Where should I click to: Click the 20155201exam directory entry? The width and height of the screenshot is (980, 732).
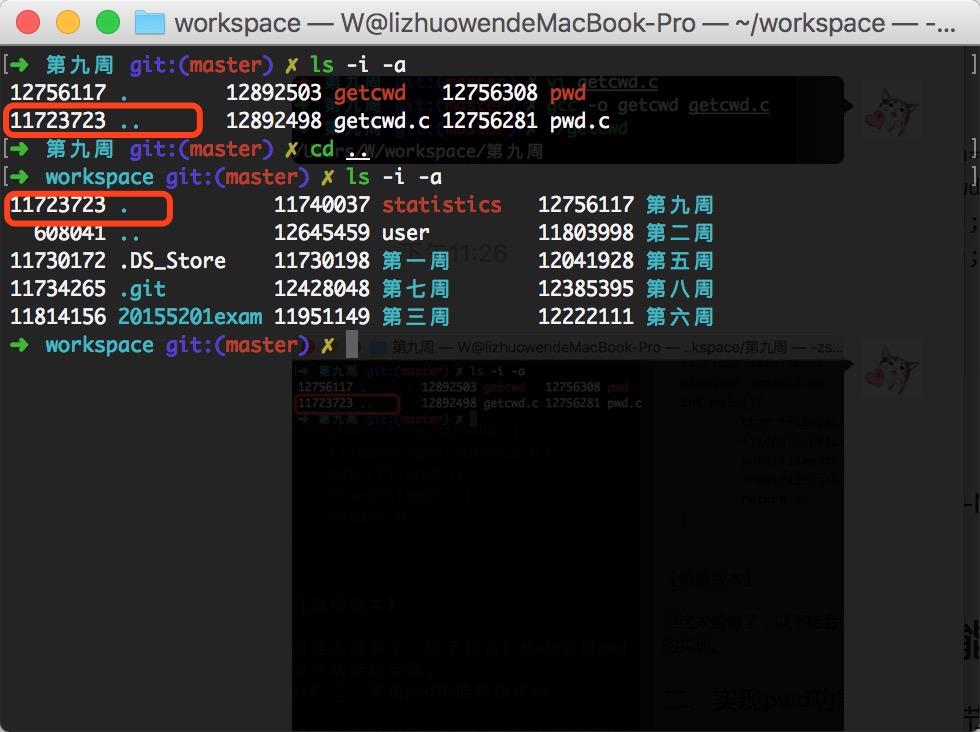[x=190, y=317]
